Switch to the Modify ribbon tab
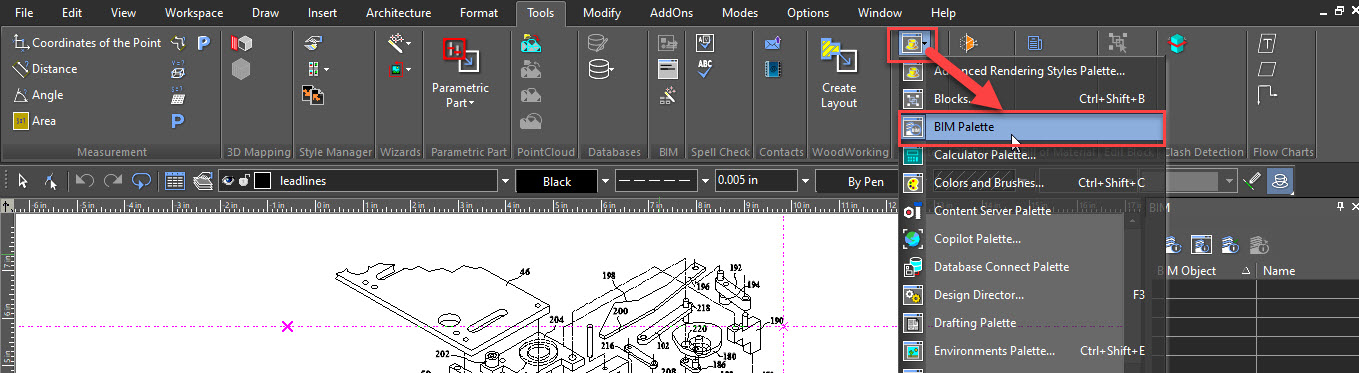Image resolution: width=1359 pixels, height=373 pixels. (x=601, y=13)
